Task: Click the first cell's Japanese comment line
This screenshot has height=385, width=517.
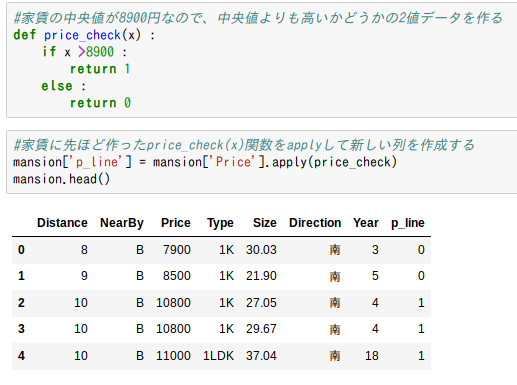Action: pyautogui.click(x=258, y=18)
